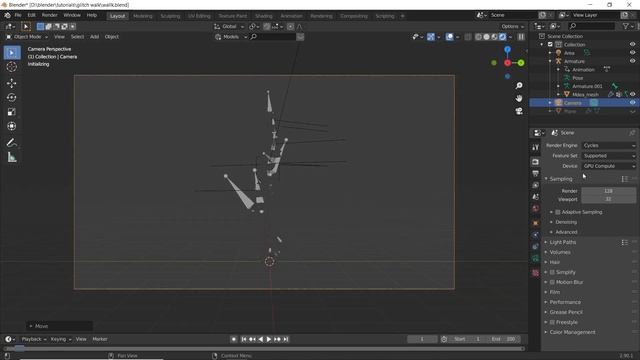The width and height of the screenshot is (640, 360).
Task: Toggle the viewport gizmo display
Action: (431, 37)
